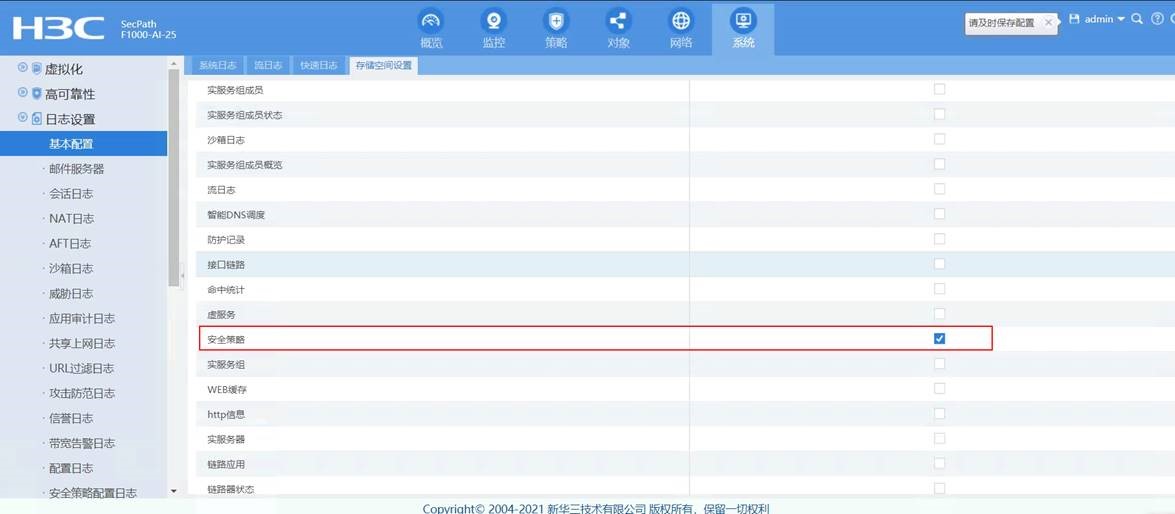Check the 实服务组 checkbox
The width and height of the screenshot is (1175, 514).
(939, 363)
